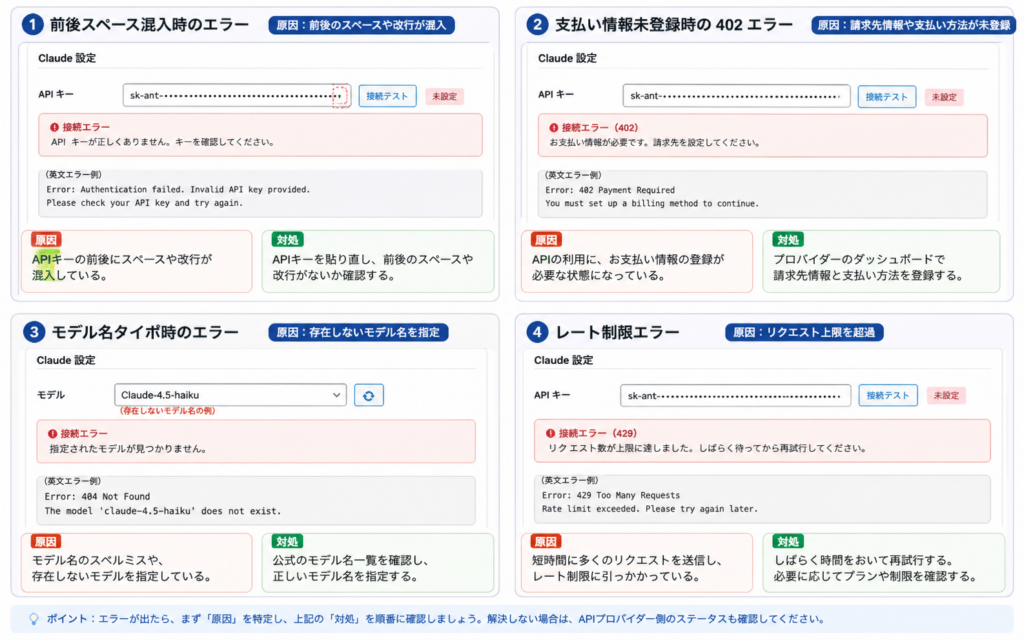Click the badge '原因：前後のスペースや改行が混入'

(x=361, y=25)
